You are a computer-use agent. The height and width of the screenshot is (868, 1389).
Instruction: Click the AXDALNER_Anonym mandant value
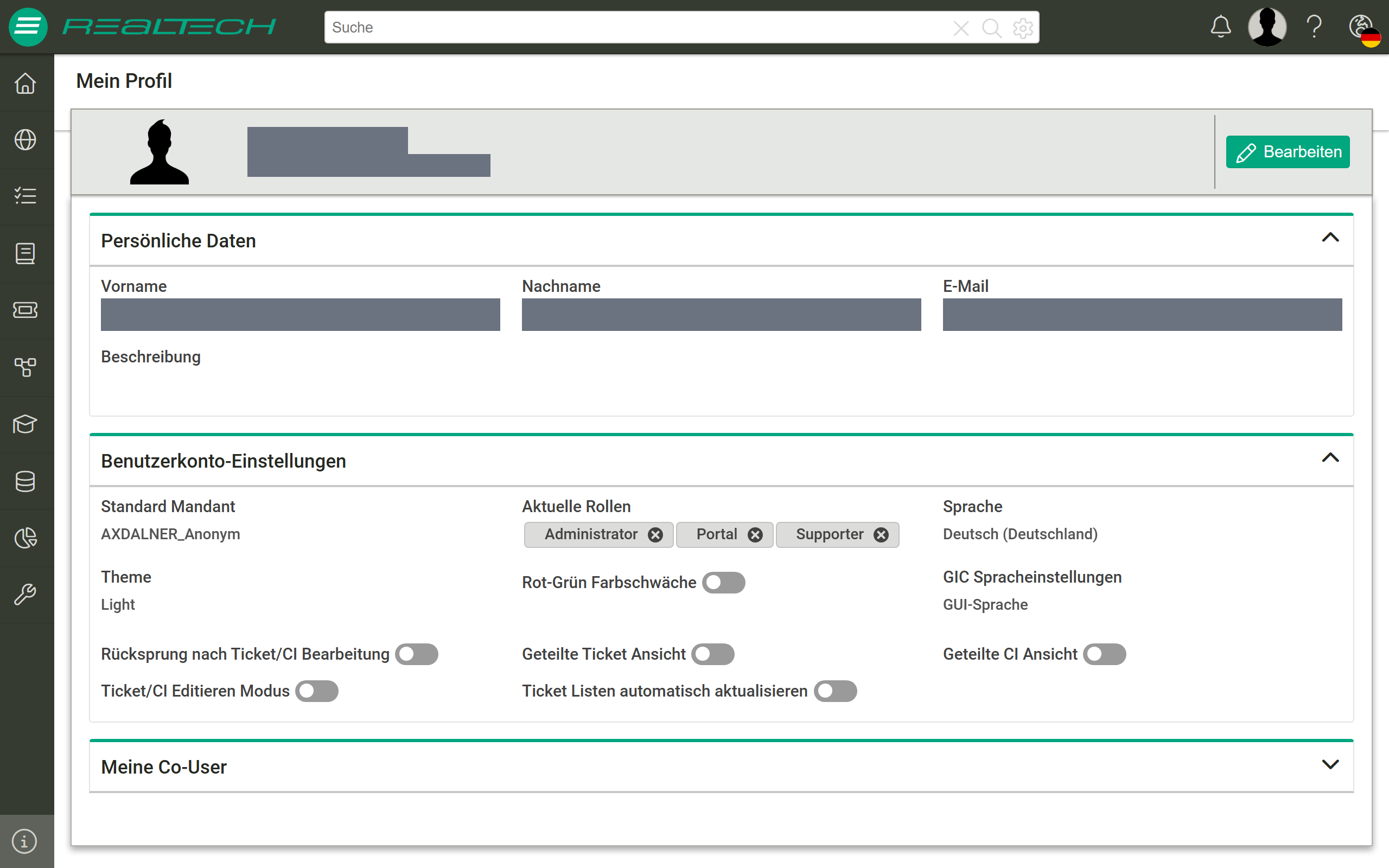(x=170, y=534)
